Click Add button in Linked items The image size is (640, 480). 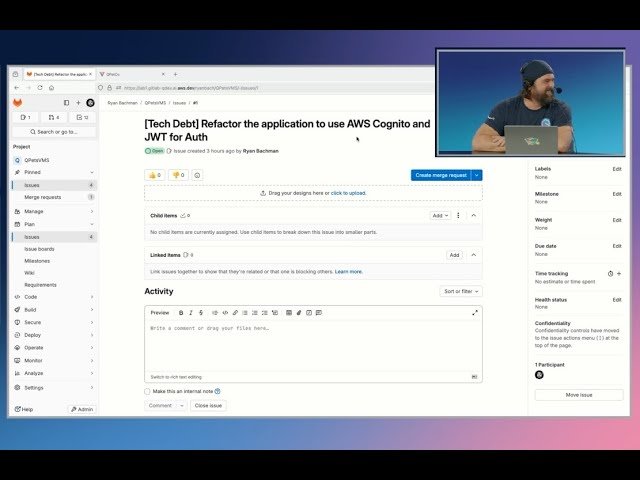[454, 255]
